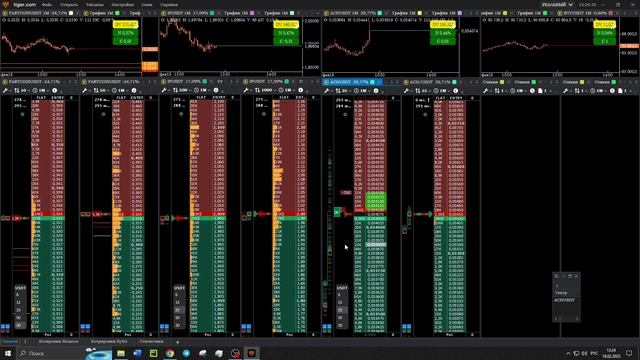This screenshot has width=640, height=360.
Task: Open wrench settings in first empty Стакан panel
Action: point(486,91)
